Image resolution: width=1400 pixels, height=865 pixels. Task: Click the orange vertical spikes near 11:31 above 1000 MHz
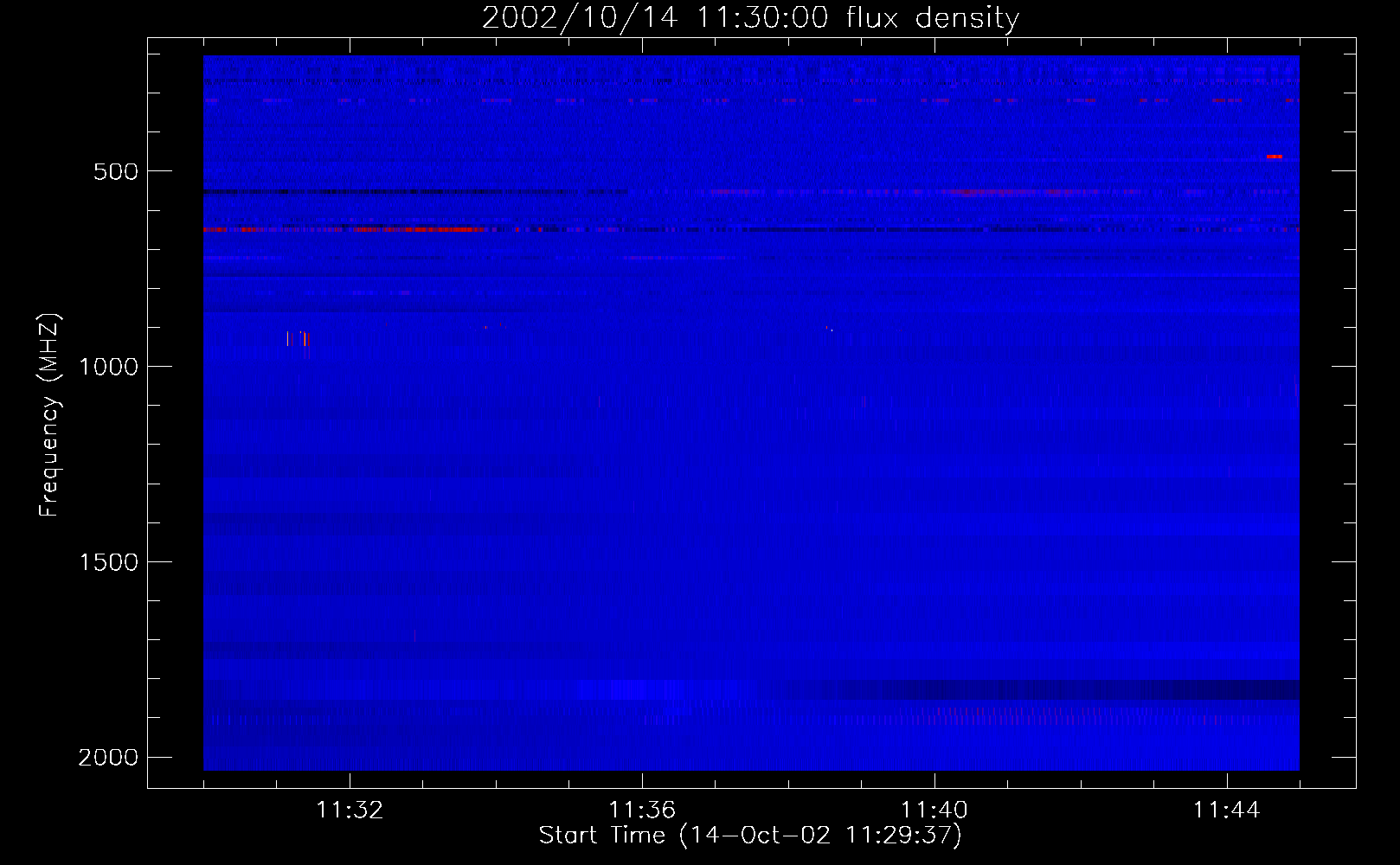[298, 338]
